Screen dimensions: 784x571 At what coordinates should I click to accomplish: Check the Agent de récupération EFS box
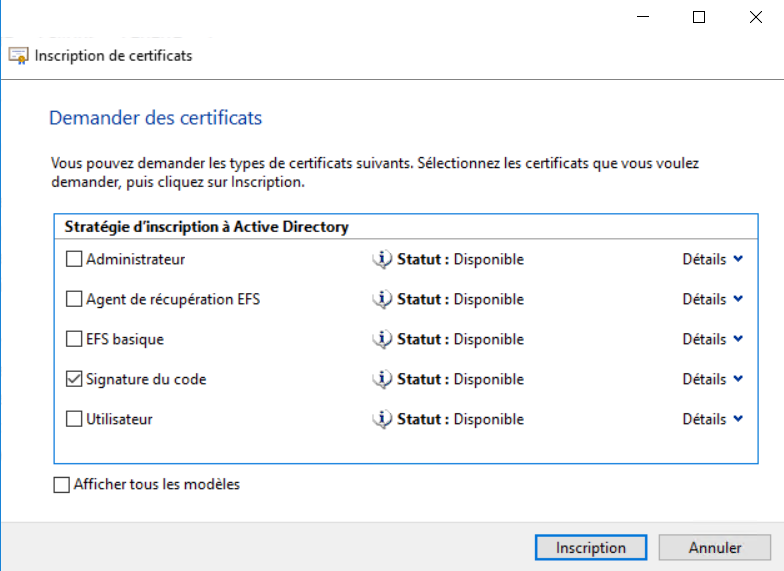pos(74,300)
